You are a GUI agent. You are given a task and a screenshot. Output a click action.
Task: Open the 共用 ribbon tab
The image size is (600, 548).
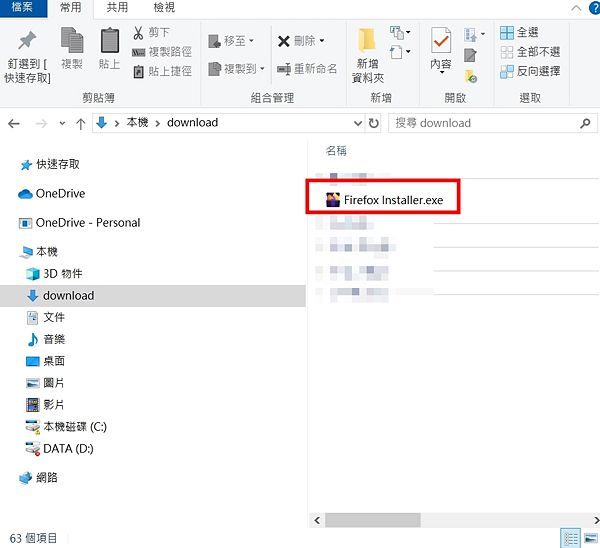(117, 7)
